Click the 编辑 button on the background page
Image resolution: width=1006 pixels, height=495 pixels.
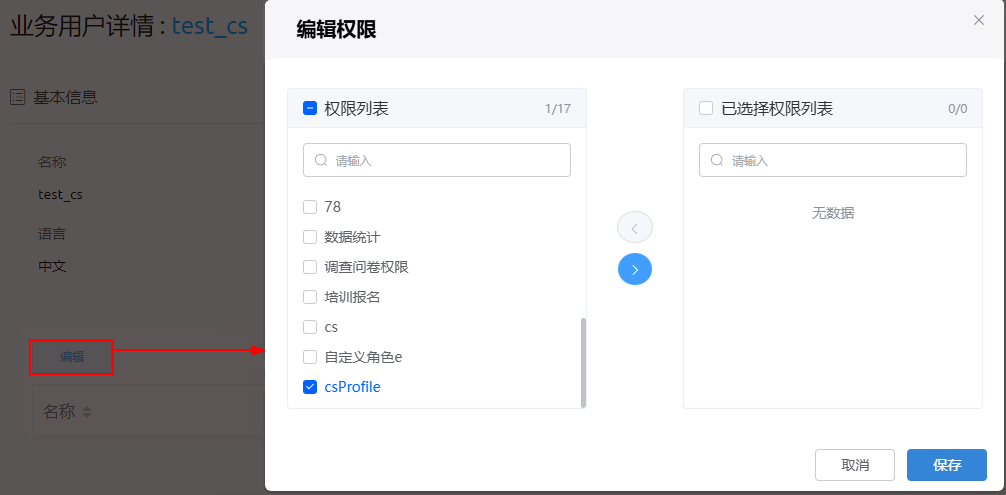[x=72, y=357]
